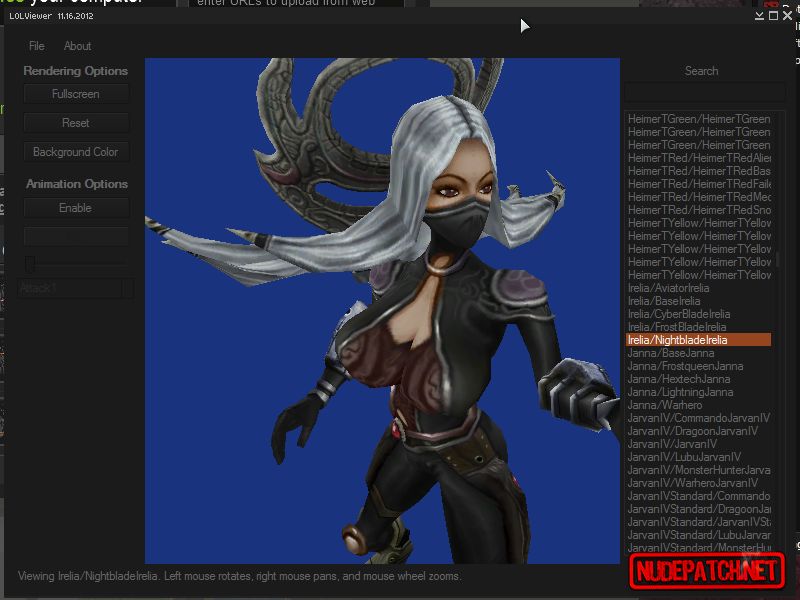
Task: Click the animation timeline slider handle
Action: click(30, 264)
